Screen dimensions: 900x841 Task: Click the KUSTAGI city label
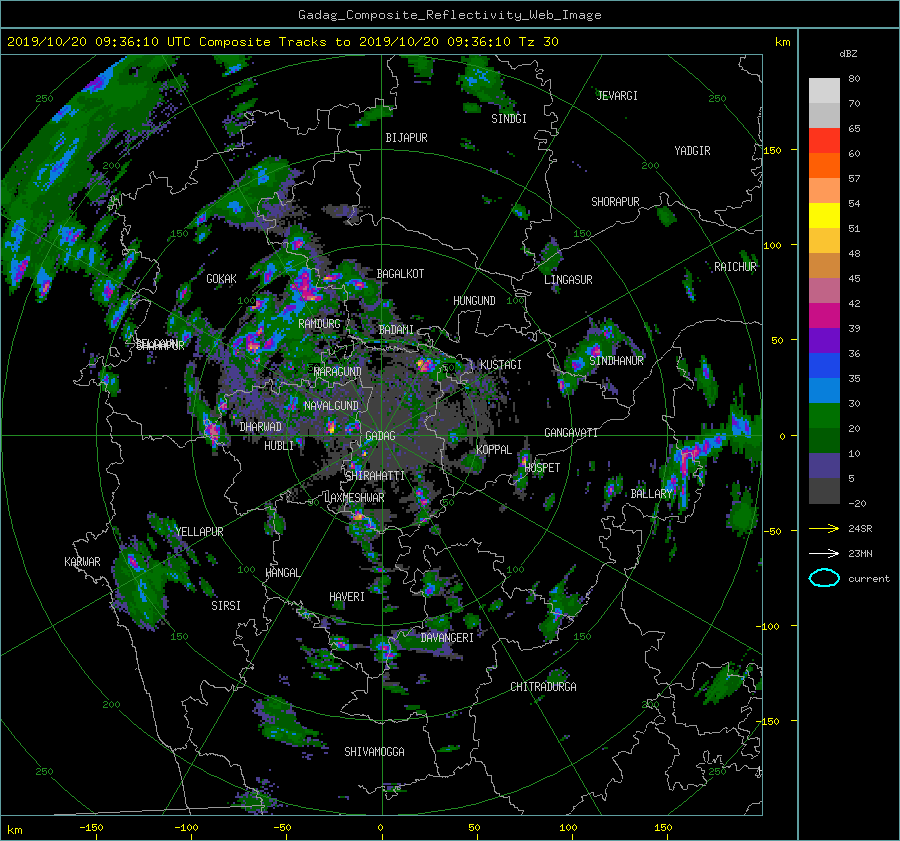[501, 365]
